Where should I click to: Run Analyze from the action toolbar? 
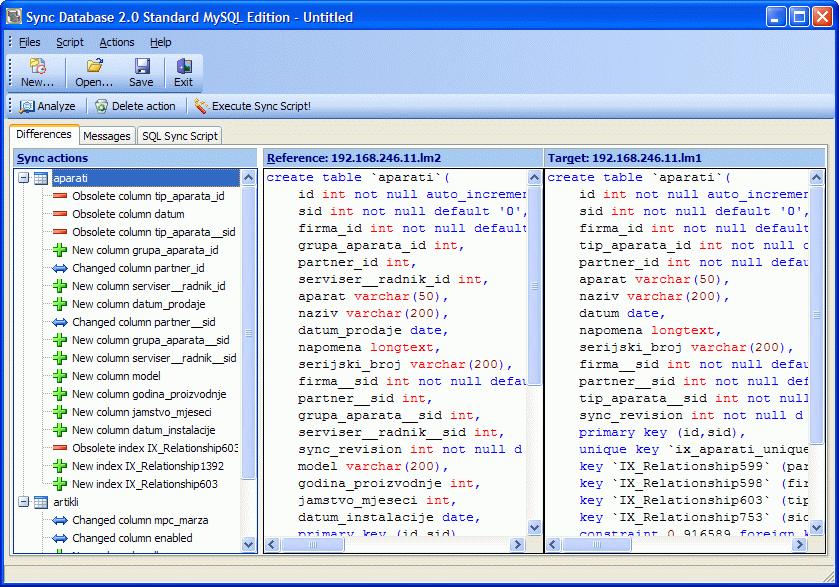[48, 106]
